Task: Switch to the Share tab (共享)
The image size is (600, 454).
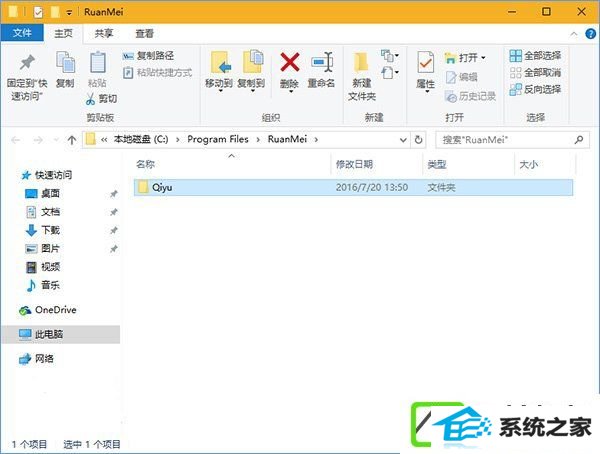Action: click(x=104, y=34)
